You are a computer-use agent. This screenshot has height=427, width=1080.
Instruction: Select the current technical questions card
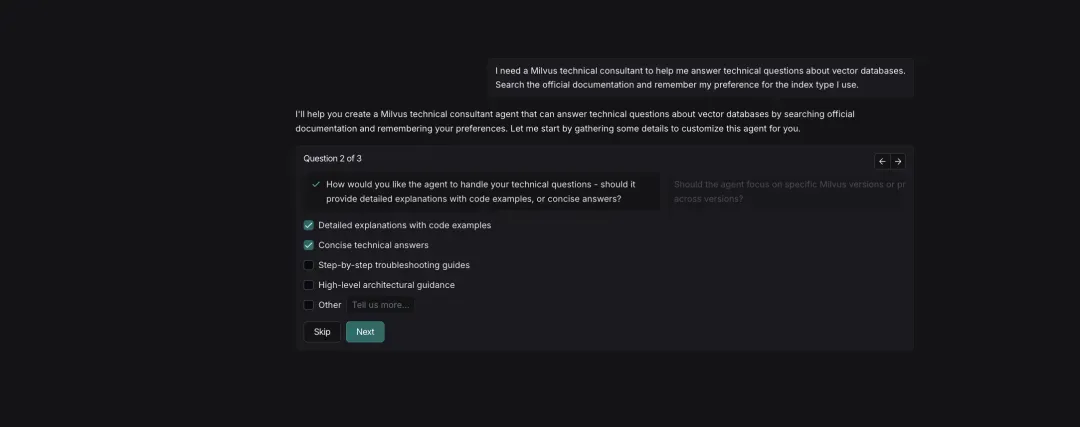(482, 191)
